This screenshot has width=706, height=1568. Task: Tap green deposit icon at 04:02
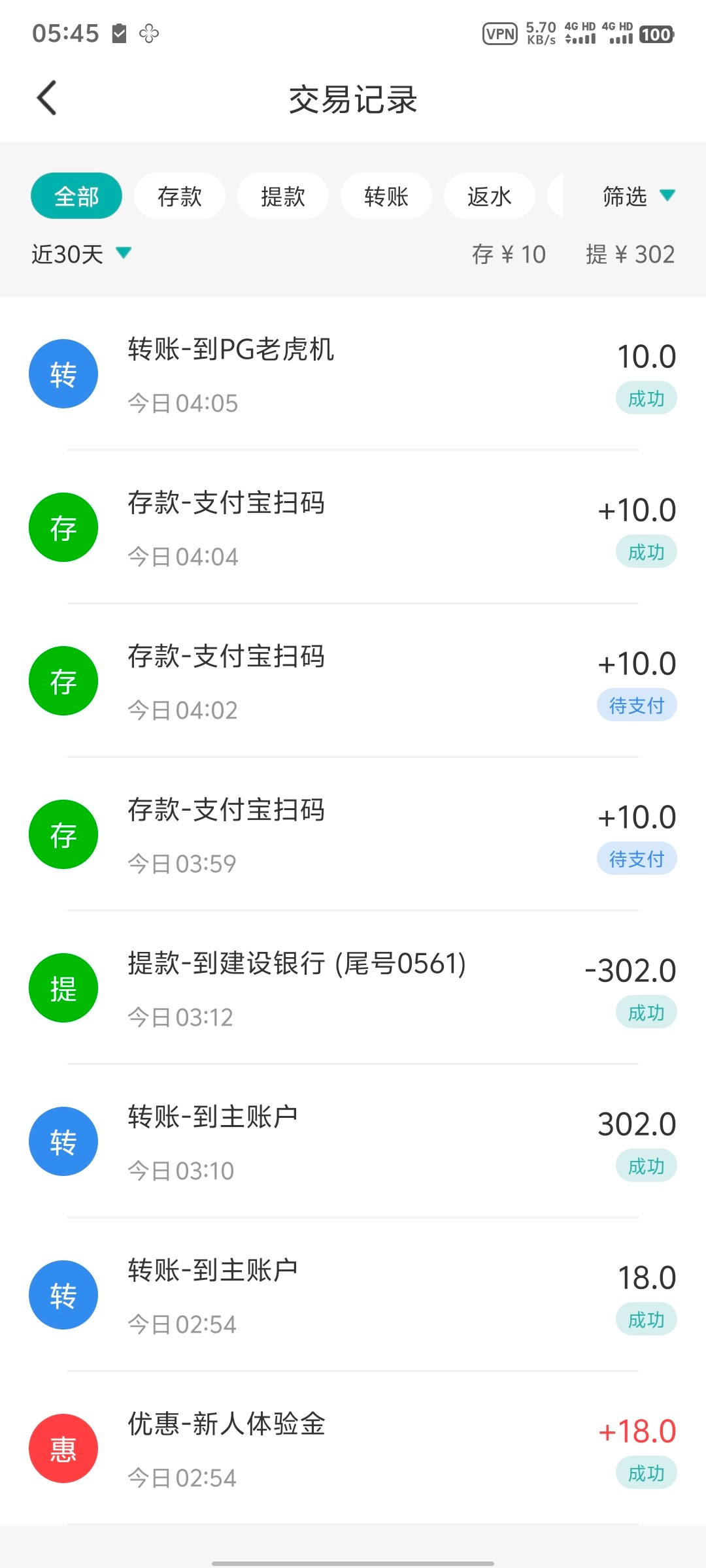point(63,681)
